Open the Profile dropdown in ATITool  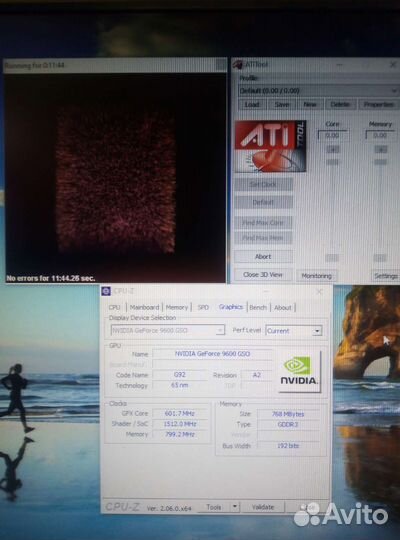(318, 91)
